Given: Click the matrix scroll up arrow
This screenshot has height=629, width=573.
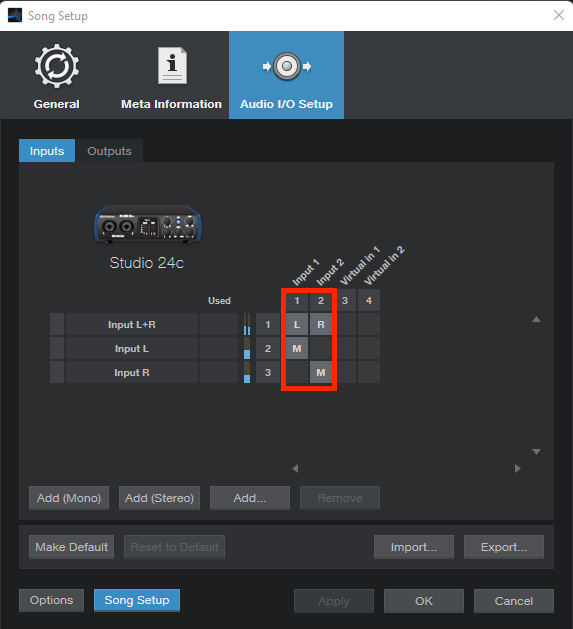Looking at the screenshot, I should pyautogui.click(x=536, y=319).
